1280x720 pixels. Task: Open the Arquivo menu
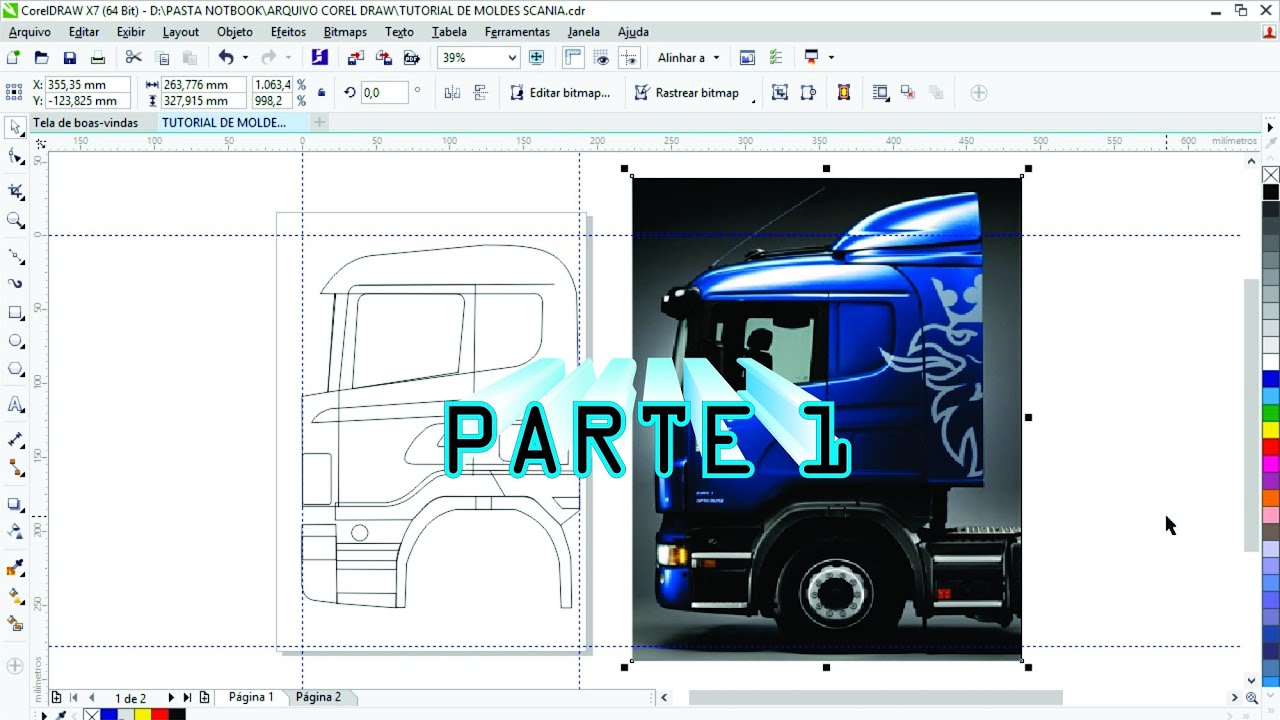pyautogui.click(x=30, y=32)
